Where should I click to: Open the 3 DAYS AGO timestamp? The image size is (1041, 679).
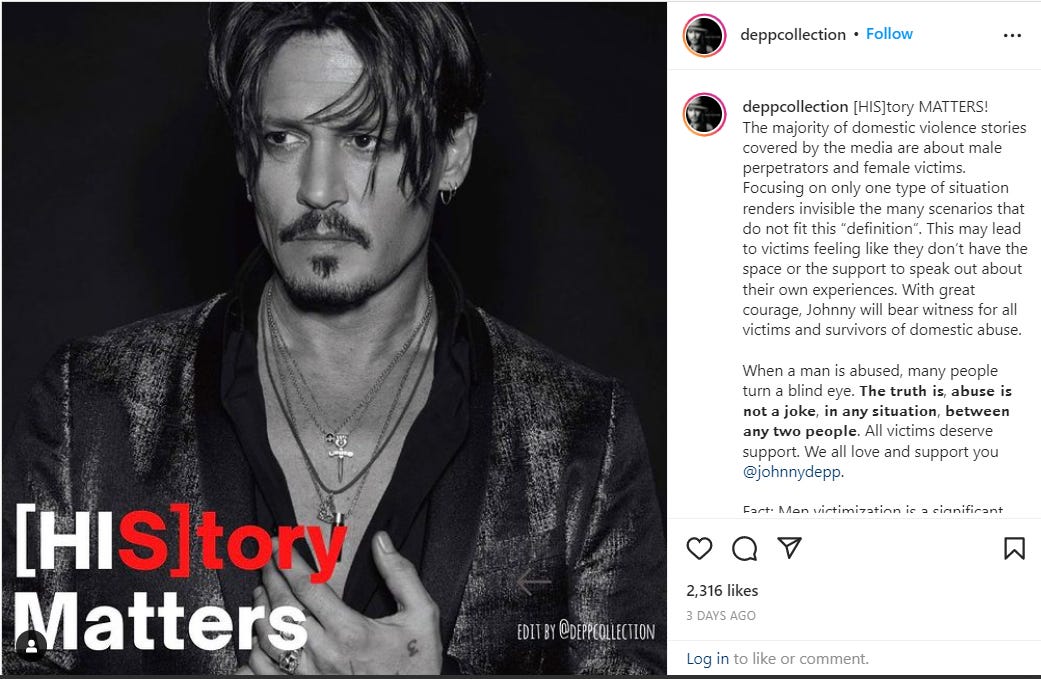720,615
